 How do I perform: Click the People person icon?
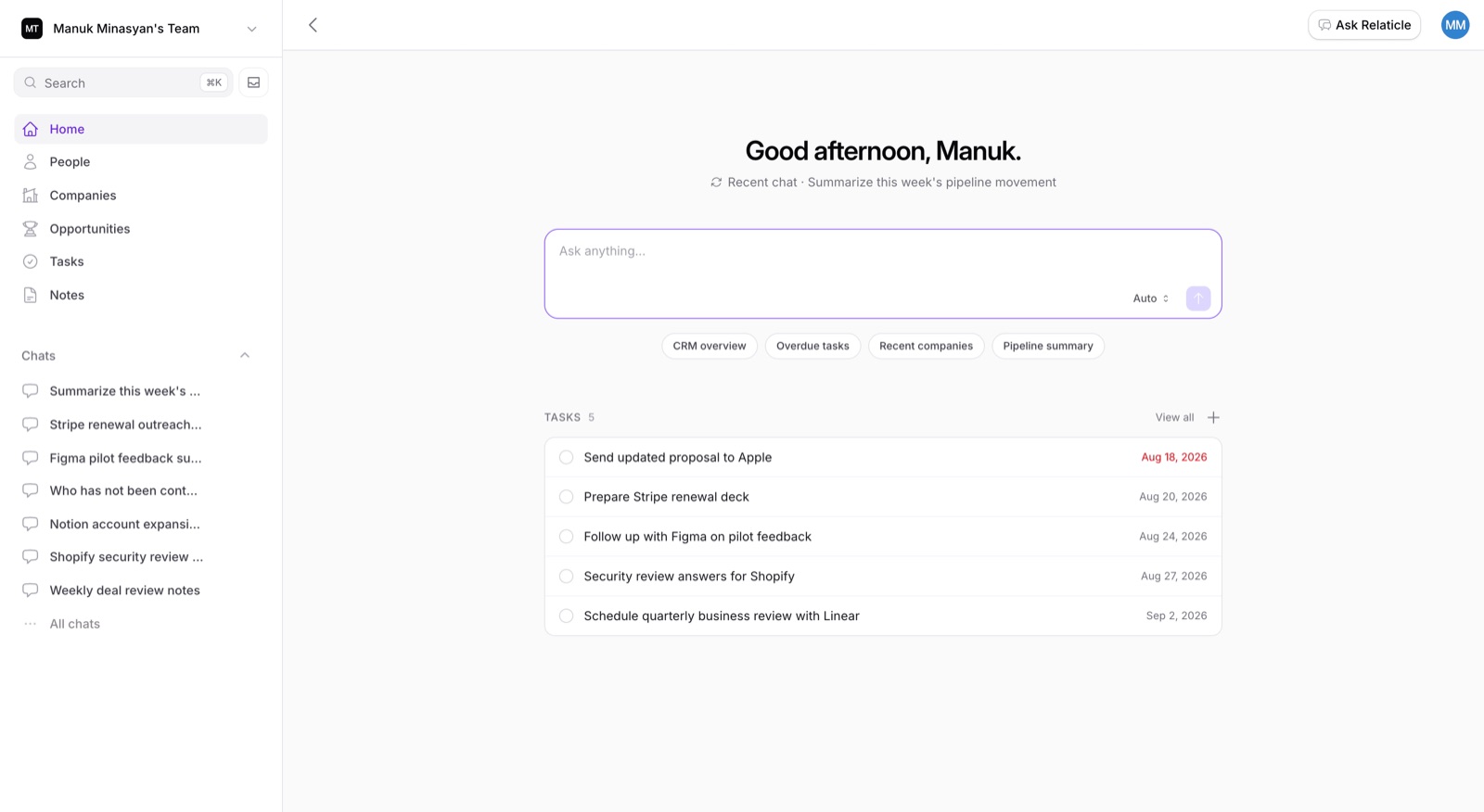coord(31,162)
